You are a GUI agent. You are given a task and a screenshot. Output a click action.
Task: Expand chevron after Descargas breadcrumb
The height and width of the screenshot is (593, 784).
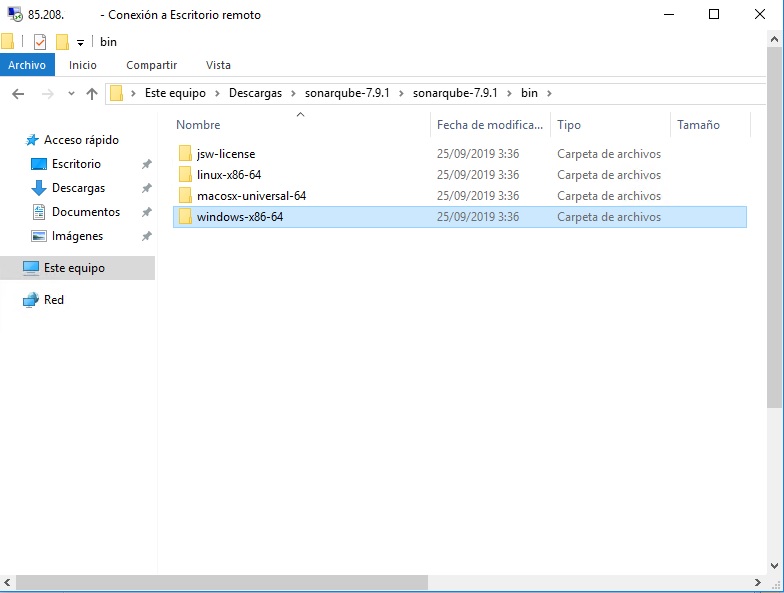coord(293,93)
